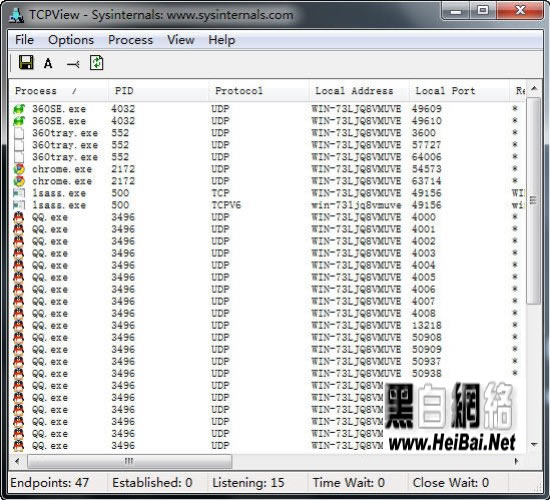
Task: Open the Options menu
Action: [x=71, y=40]
